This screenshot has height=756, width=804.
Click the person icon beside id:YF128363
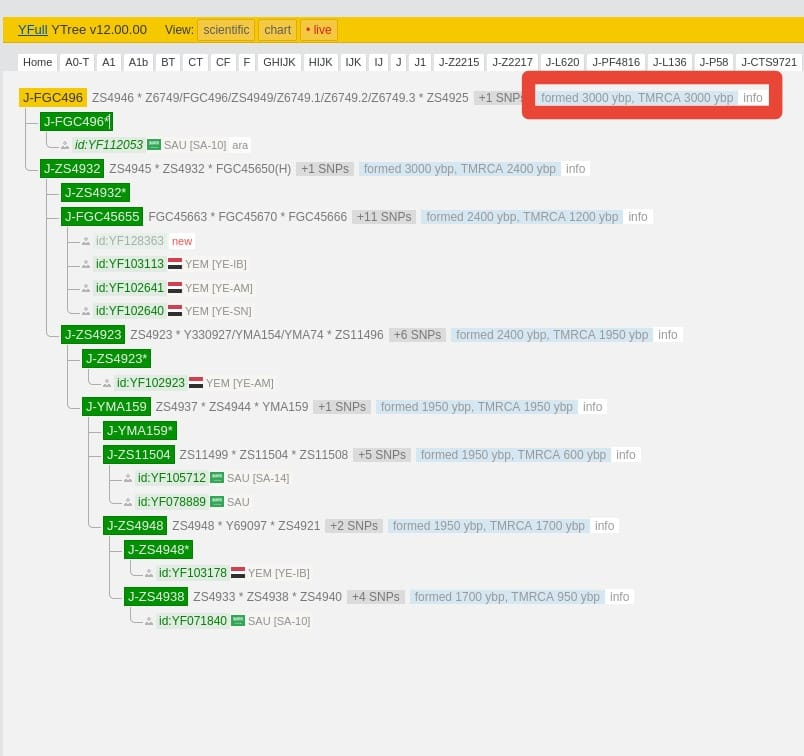coord(86,241)
